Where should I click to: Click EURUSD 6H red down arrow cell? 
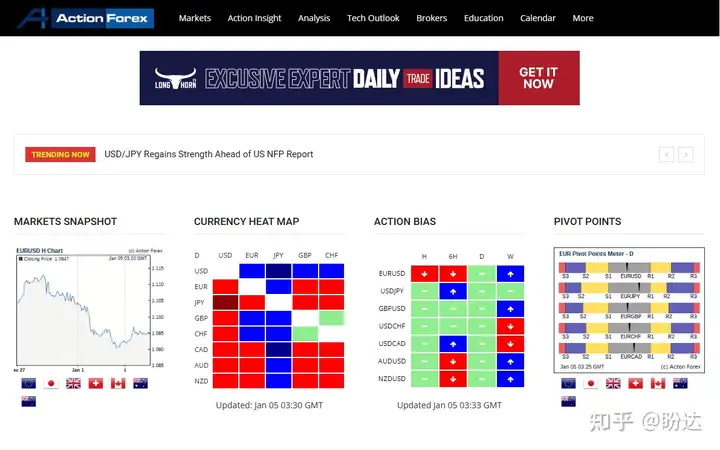(x=453, y=274)
